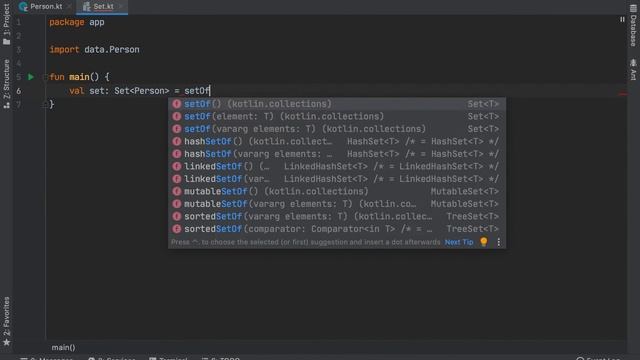640x360 pixels.
Task: Click the main() breadcrumb
Action: (x=63, y=348)
